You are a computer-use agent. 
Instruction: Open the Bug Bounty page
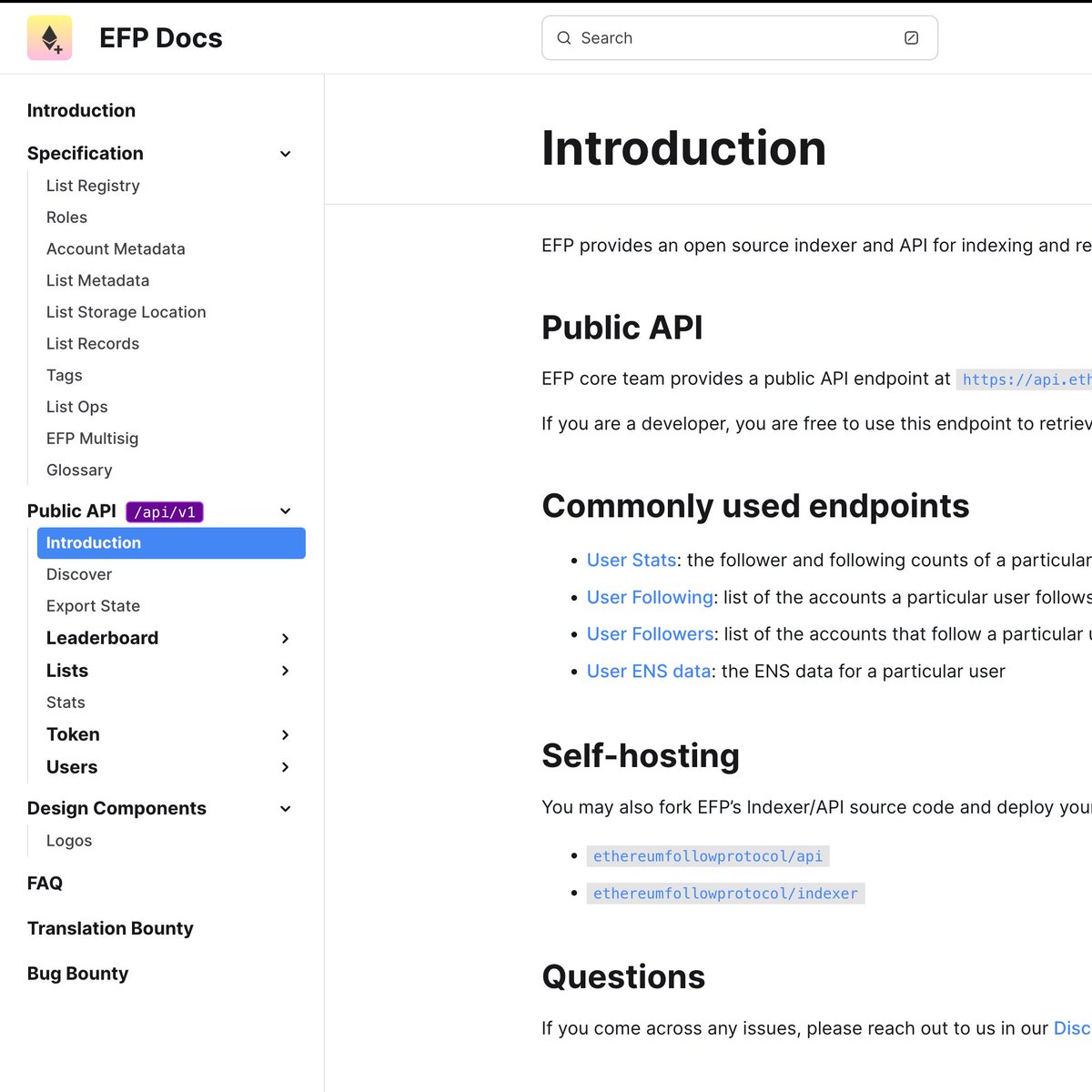(x=77, y=974)
